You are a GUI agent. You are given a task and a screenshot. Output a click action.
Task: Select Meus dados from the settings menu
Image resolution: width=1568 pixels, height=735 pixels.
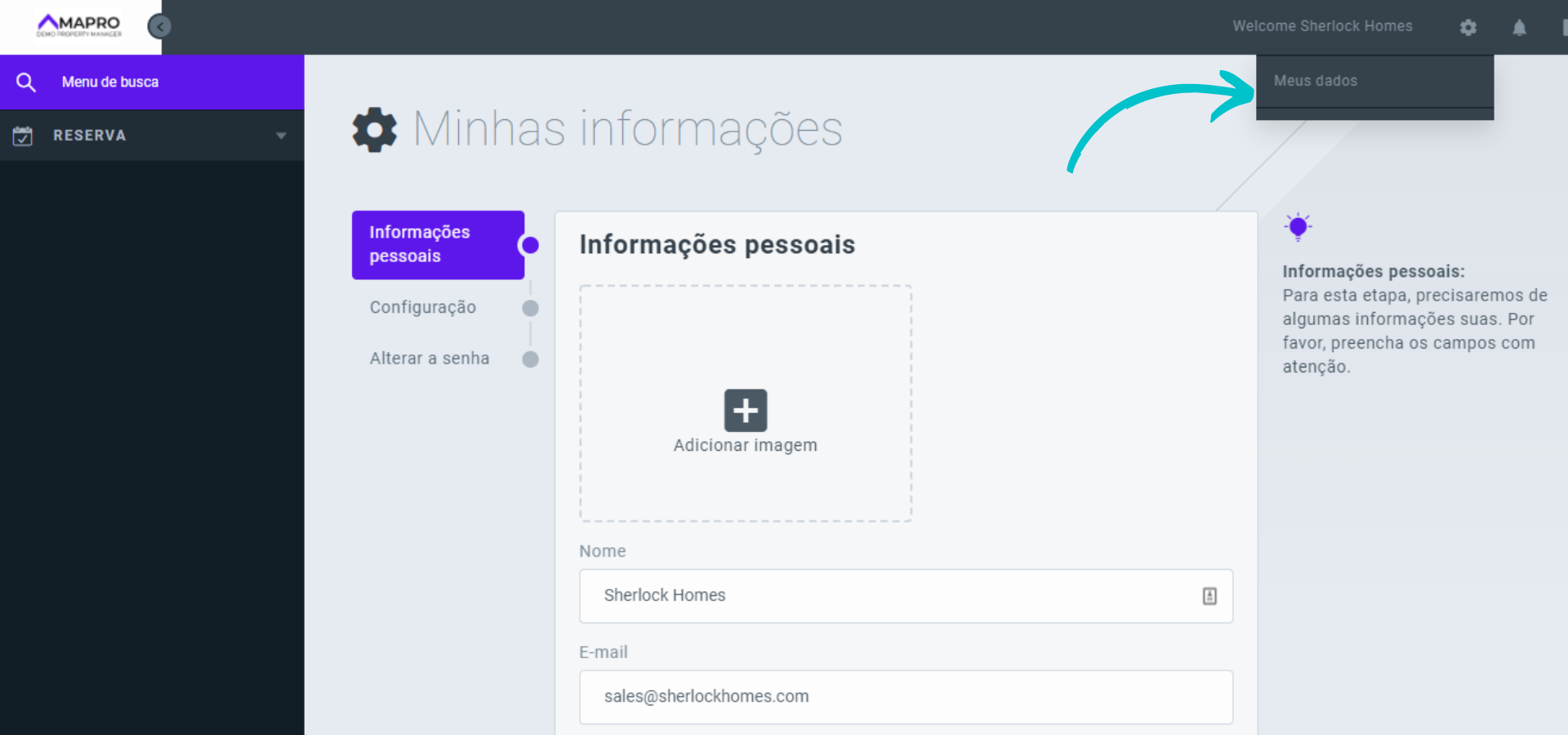1316,80
